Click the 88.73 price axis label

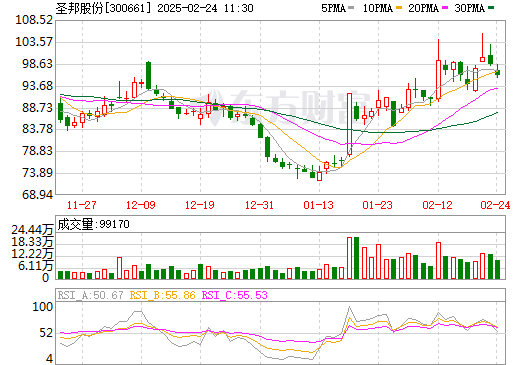tap(37, 108)
